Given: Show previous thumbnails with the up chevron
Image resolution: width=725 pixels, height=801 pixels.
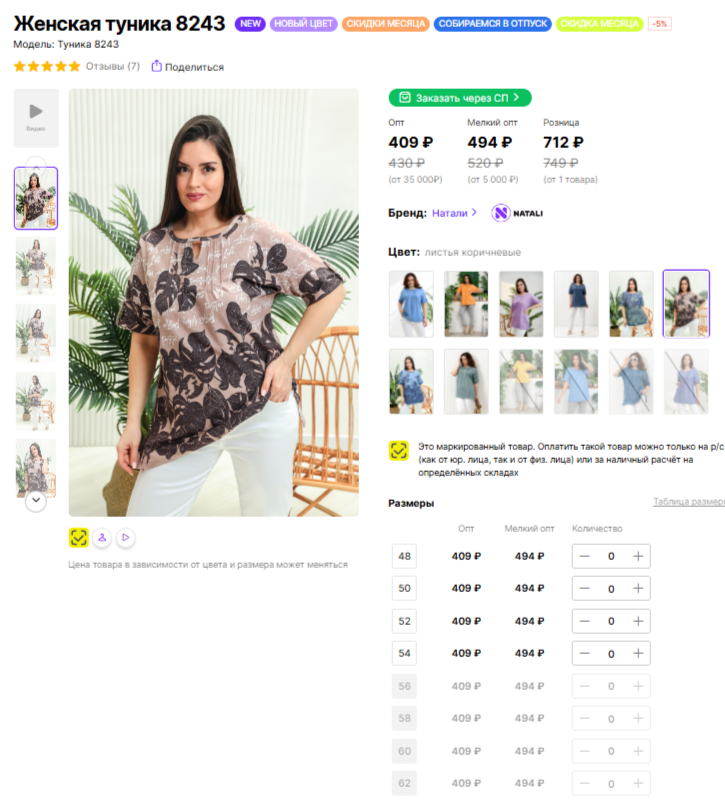Looking at the screenshot, I should [x=36, y=162].
